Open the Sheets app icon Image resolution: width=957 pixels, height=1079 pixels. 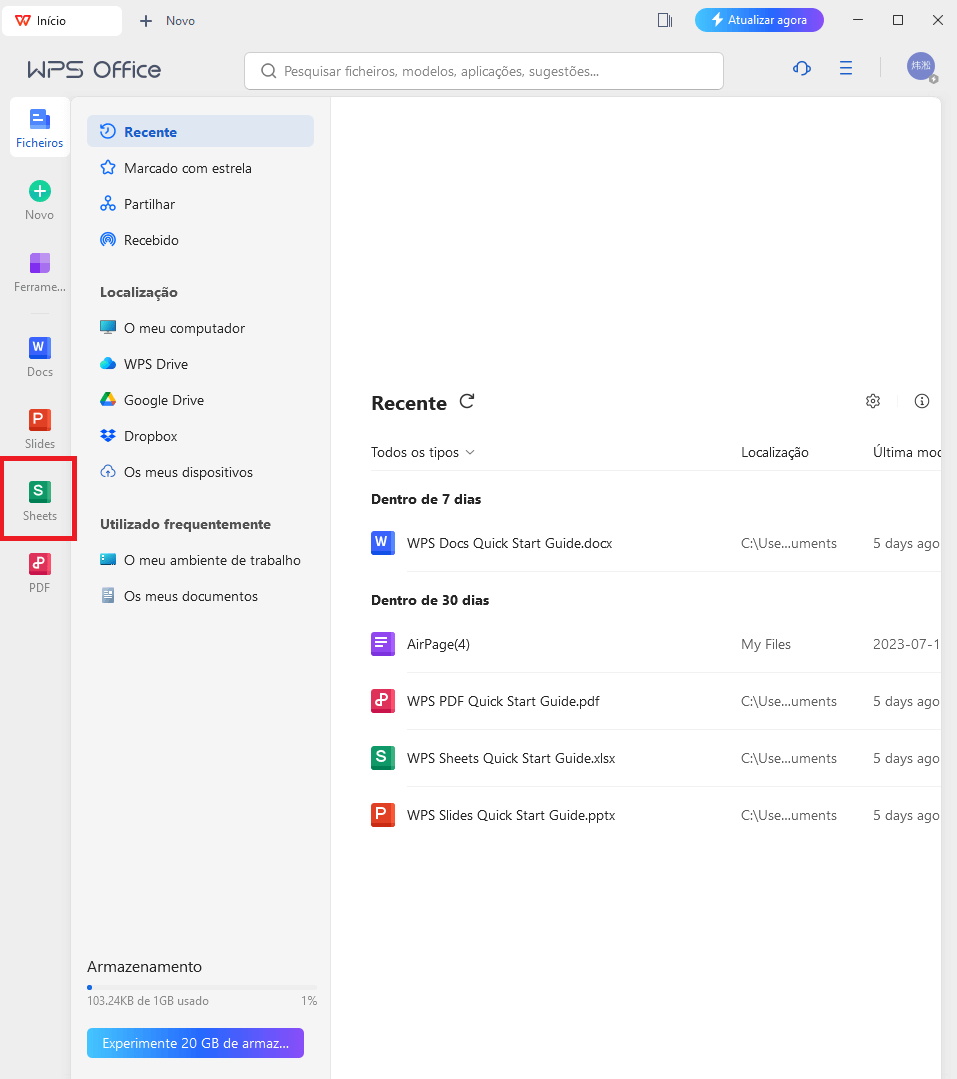(39, 491)
